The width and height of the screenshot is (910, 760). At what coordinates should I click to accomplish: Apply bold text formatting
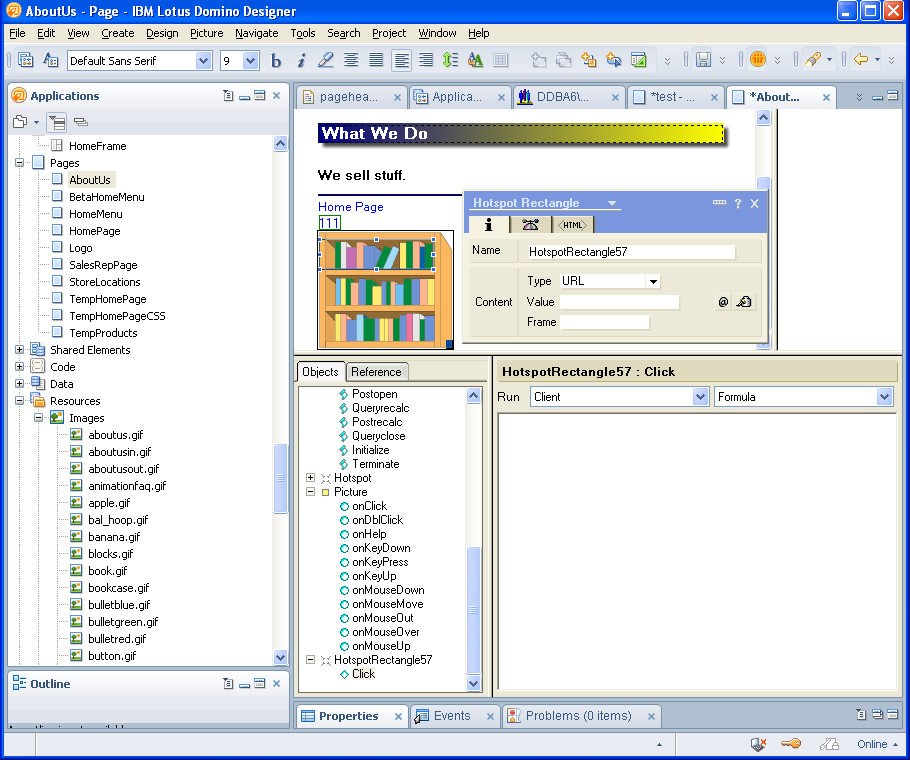pyautogui.click(x=277, y=61)
